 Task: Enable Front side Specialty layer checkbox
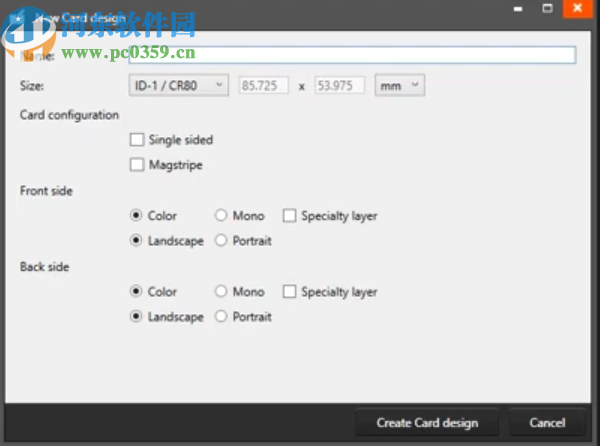[289, 215]
